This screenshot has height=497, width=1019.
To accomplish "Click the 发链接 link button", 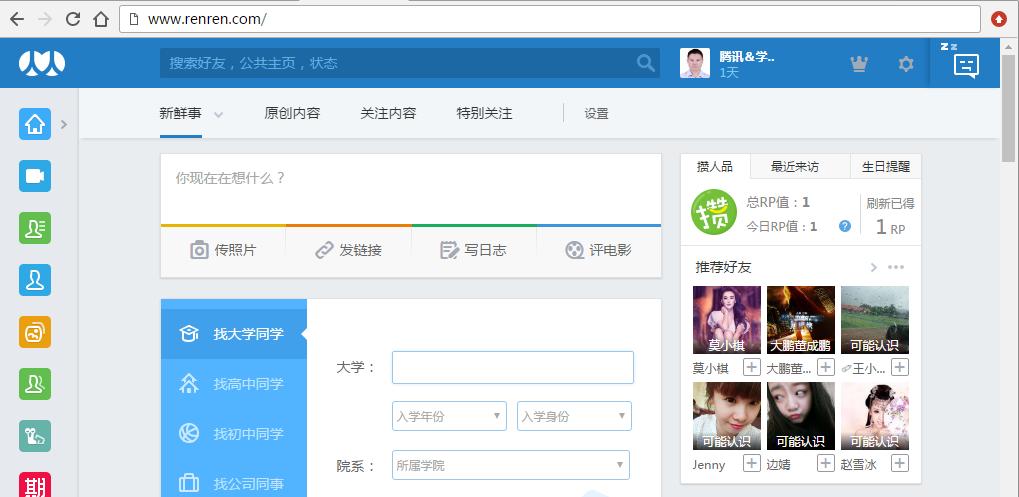I will pos(348,250).
